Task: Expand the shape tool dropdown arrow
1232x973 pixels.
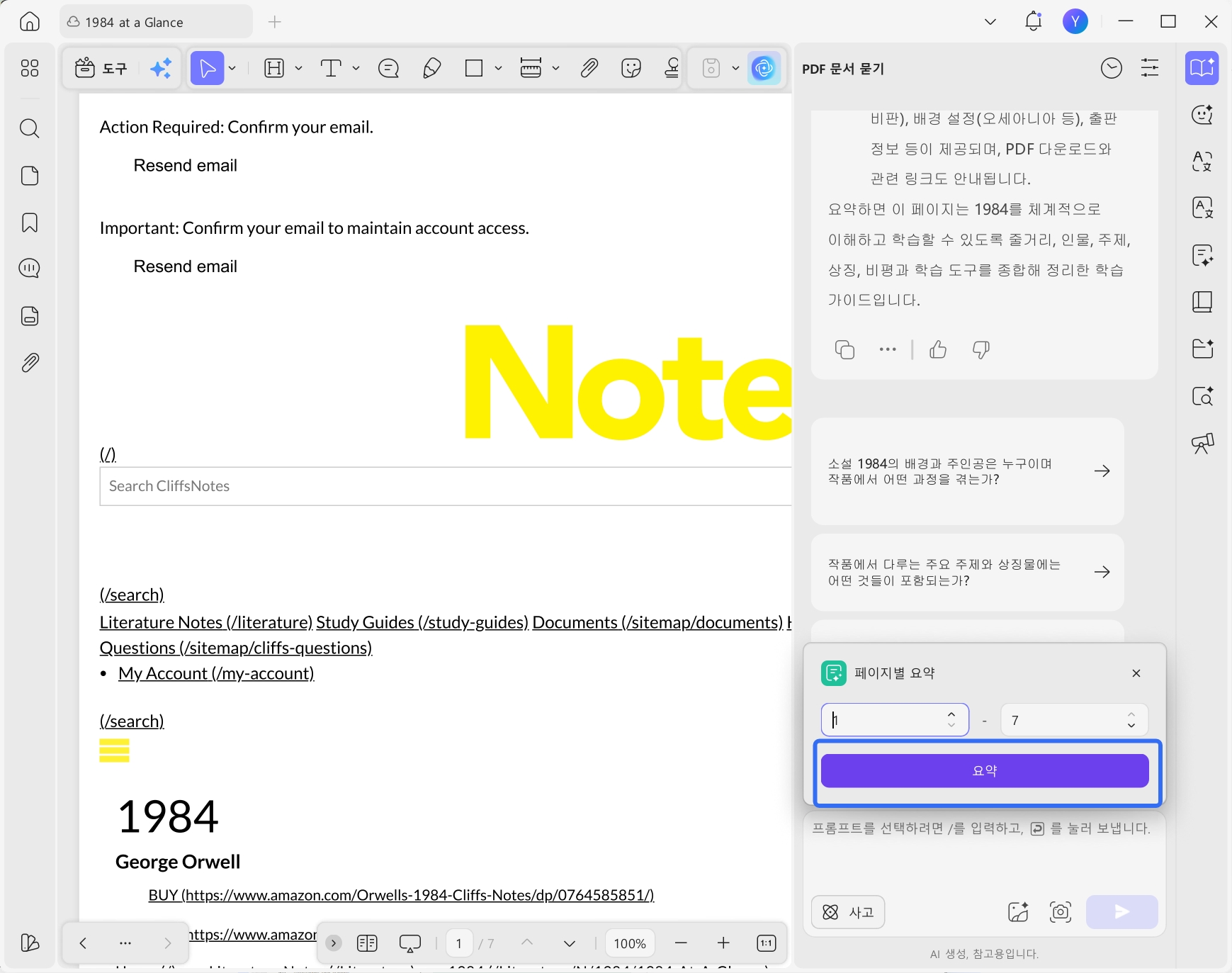Action: pyautogui.click(x=498, y=68)
